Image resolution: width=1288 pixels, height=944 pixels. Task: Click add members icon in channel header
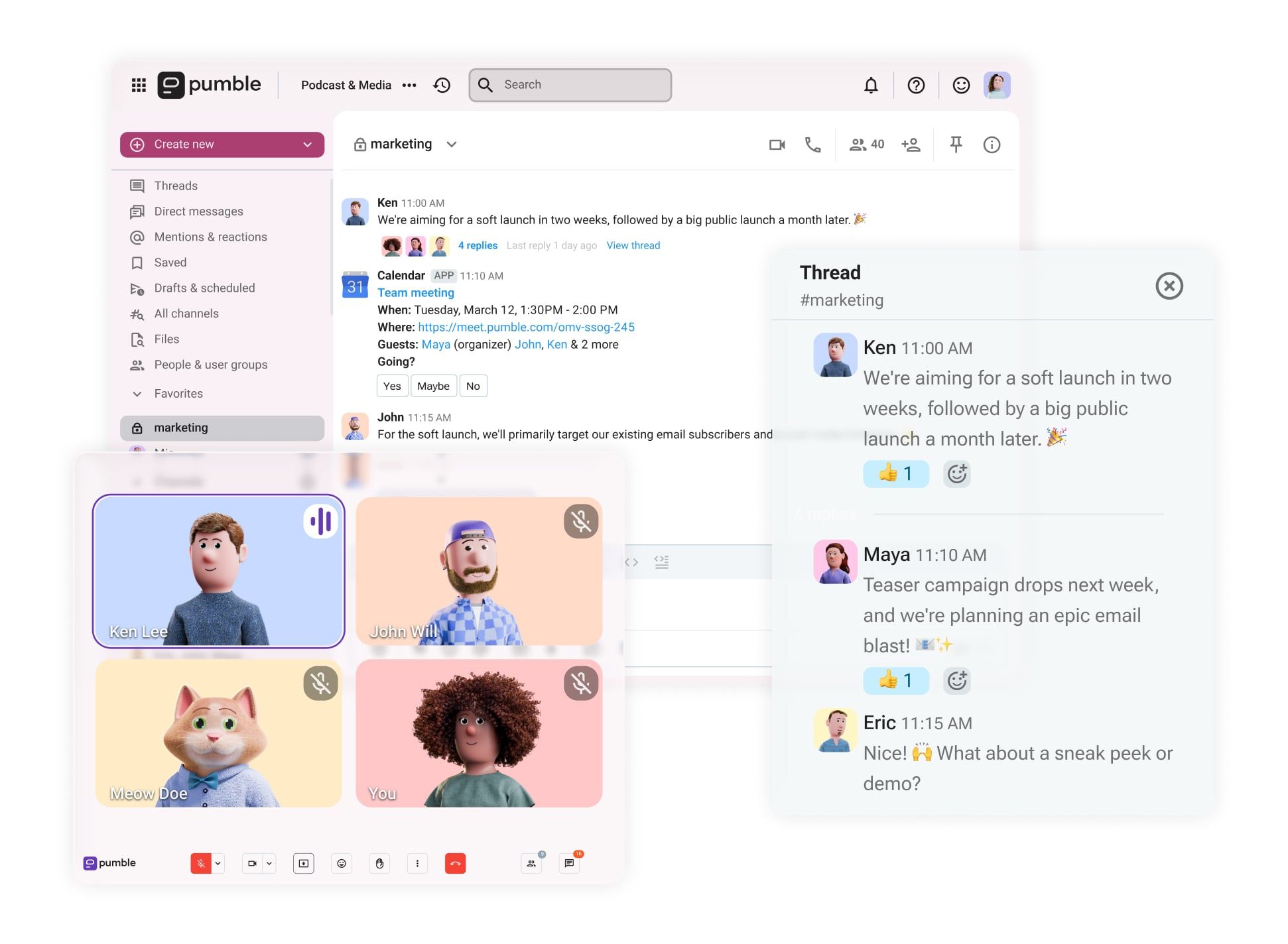pos(911,145)
